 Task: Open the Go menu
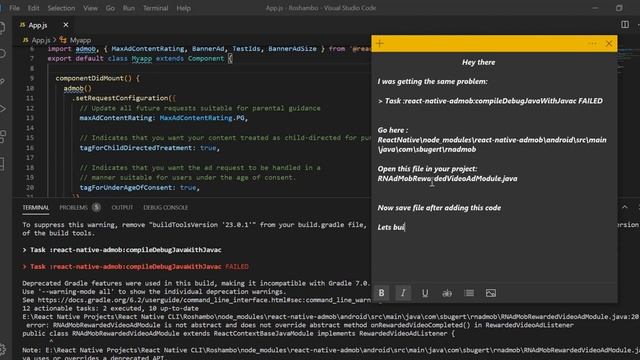click(110, 8)
